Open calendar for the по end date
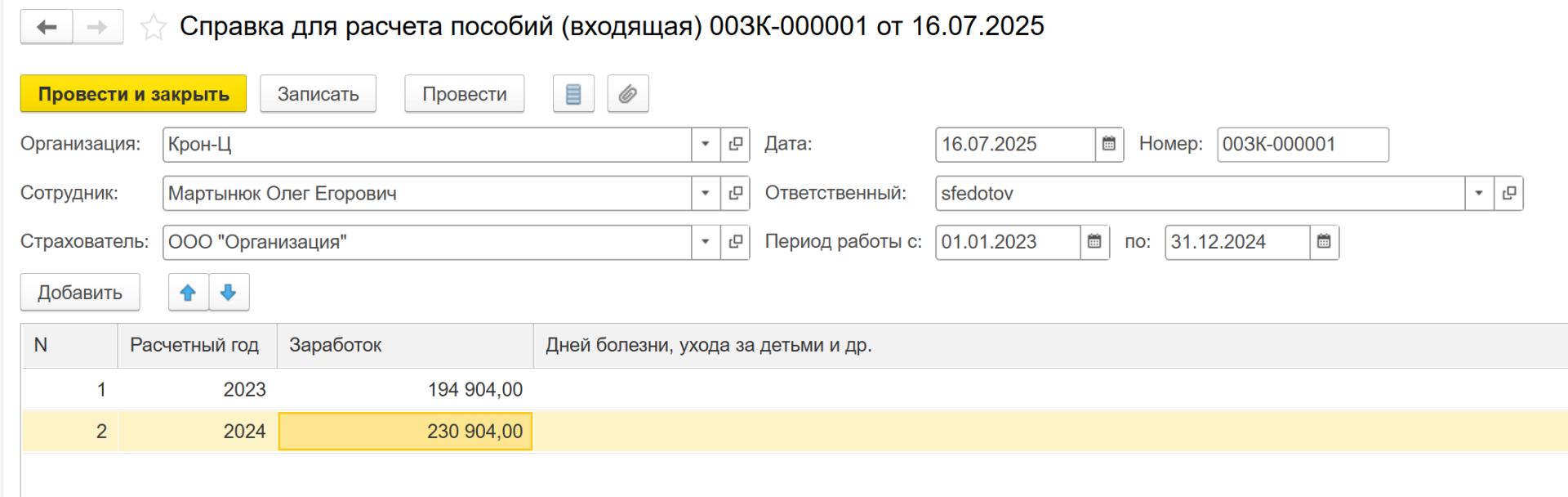The width and height of the screenshot is (1568, 497). 1324,242
